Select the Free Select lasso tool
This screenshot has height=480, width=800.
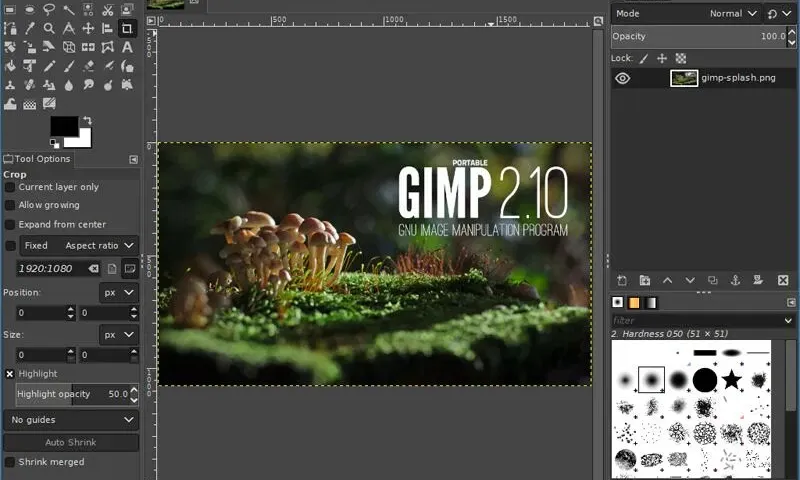click(49, 9)
